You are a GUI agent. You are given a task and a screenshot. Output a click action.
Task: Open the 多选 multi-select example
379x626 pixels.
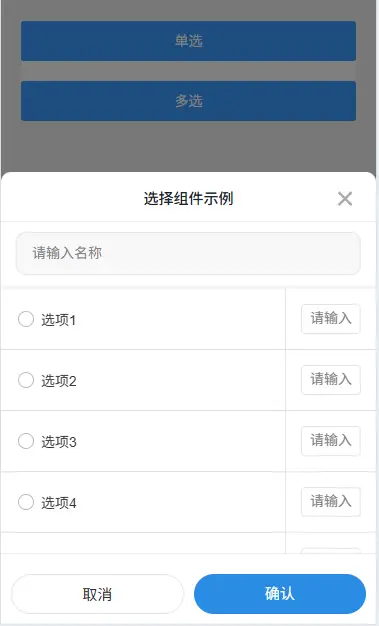pyautogui.click(x=189, y=101)
